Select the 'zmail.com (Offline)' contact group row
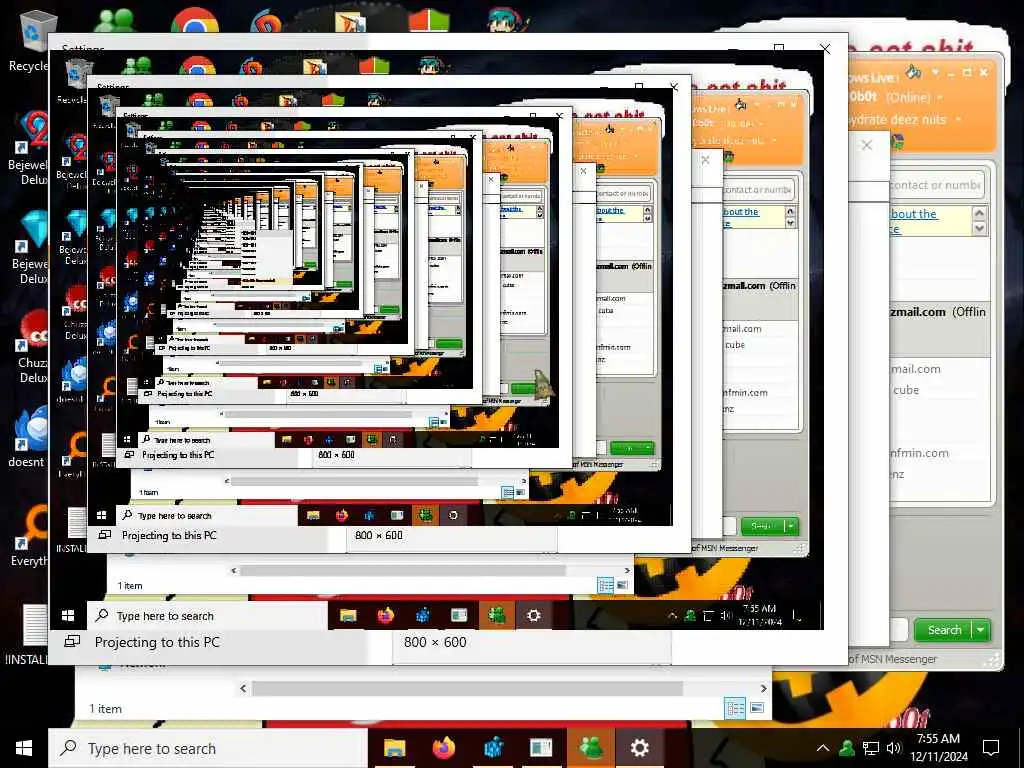1024x768 pixels. pos(938,312)
